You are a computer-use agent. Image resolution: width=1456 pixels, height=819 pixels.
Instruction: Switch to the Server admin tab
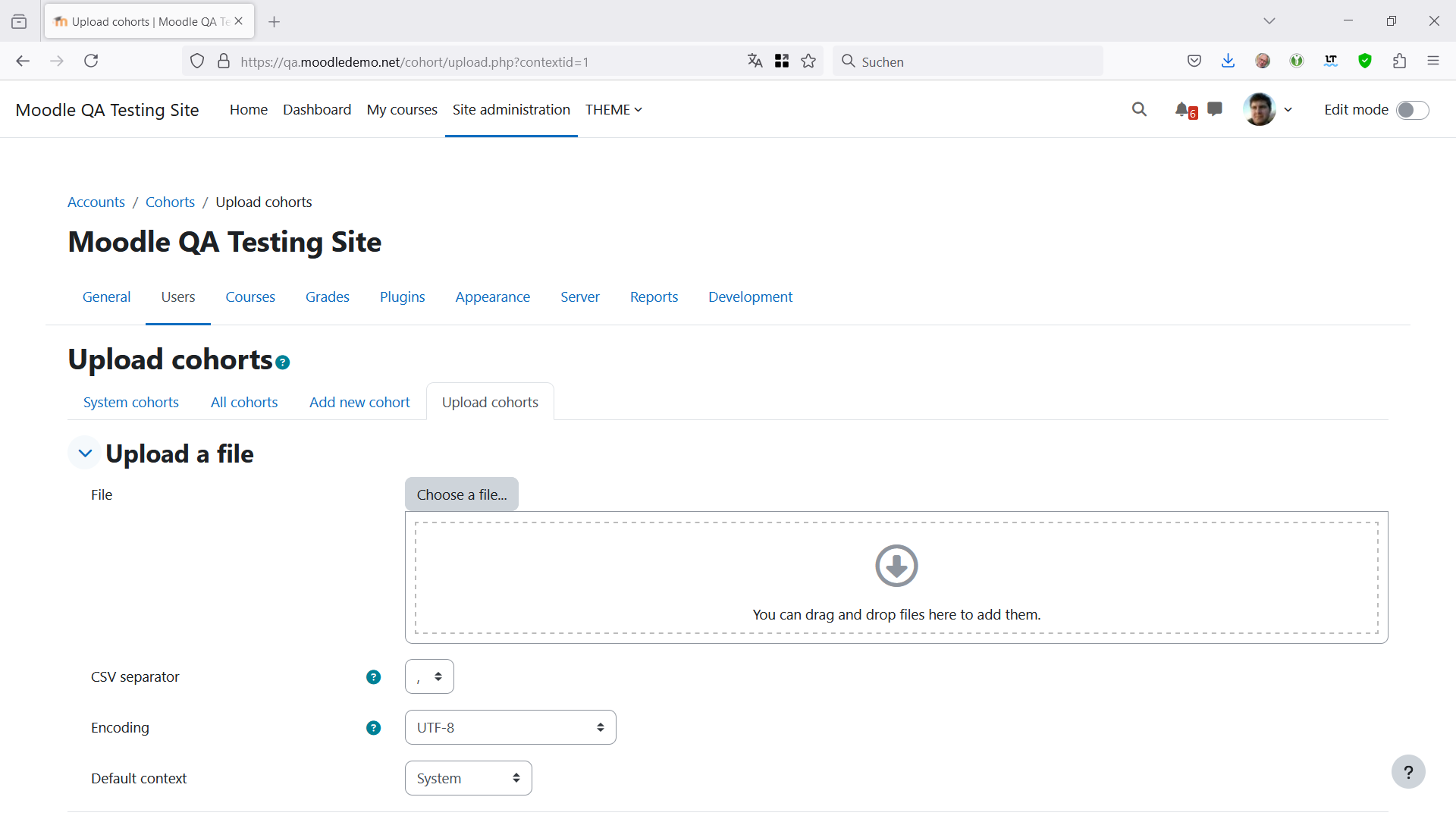coord(580,297)
